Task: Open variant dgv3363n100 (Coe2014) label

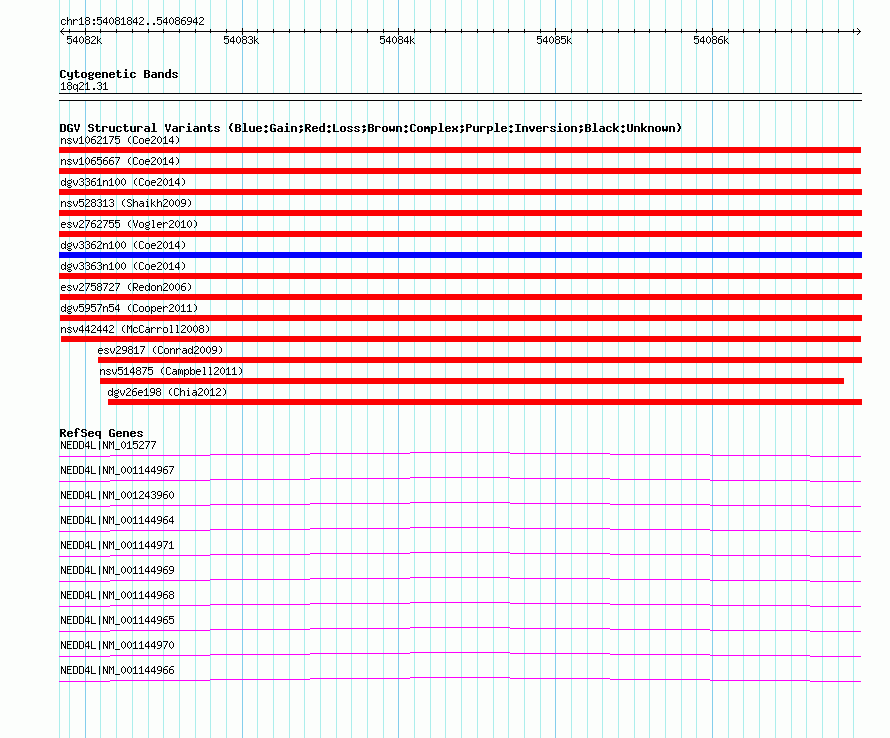Action: 123,266
